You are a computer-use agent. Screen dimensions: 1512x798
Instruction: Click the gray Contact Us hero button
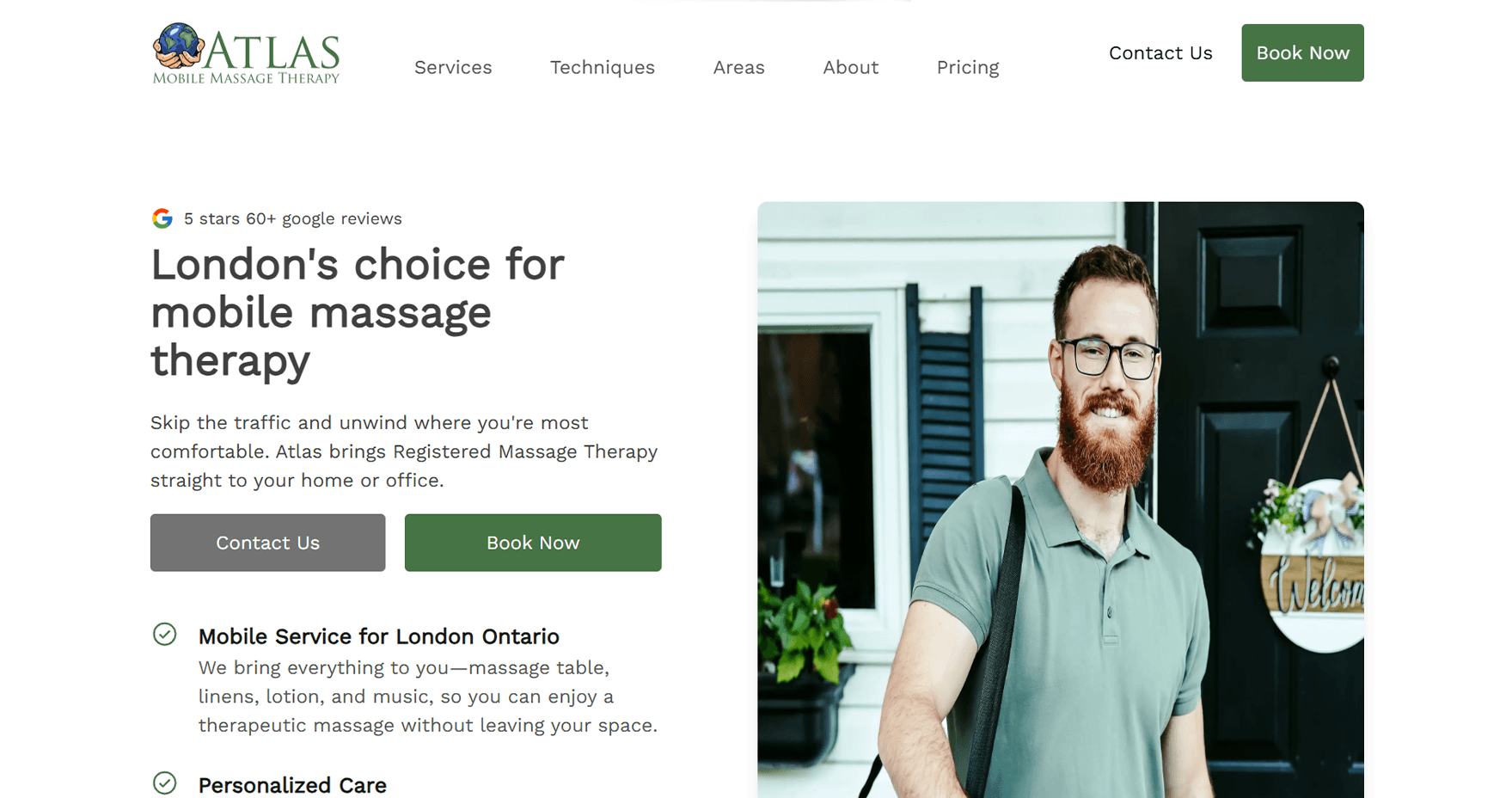coord(268,543)
